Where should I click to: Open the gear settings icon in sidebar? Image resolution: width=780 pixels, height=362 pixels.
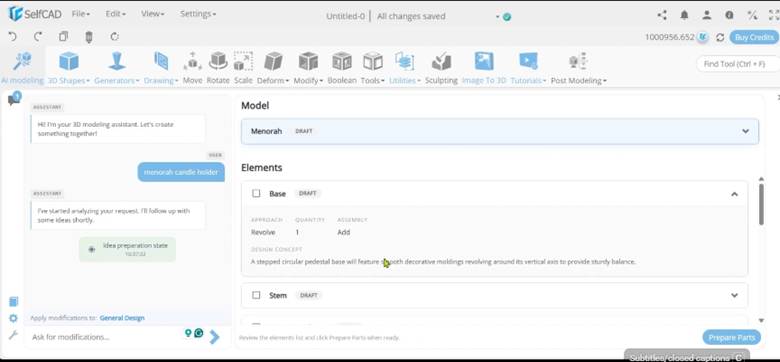click(x=13, y=318)
